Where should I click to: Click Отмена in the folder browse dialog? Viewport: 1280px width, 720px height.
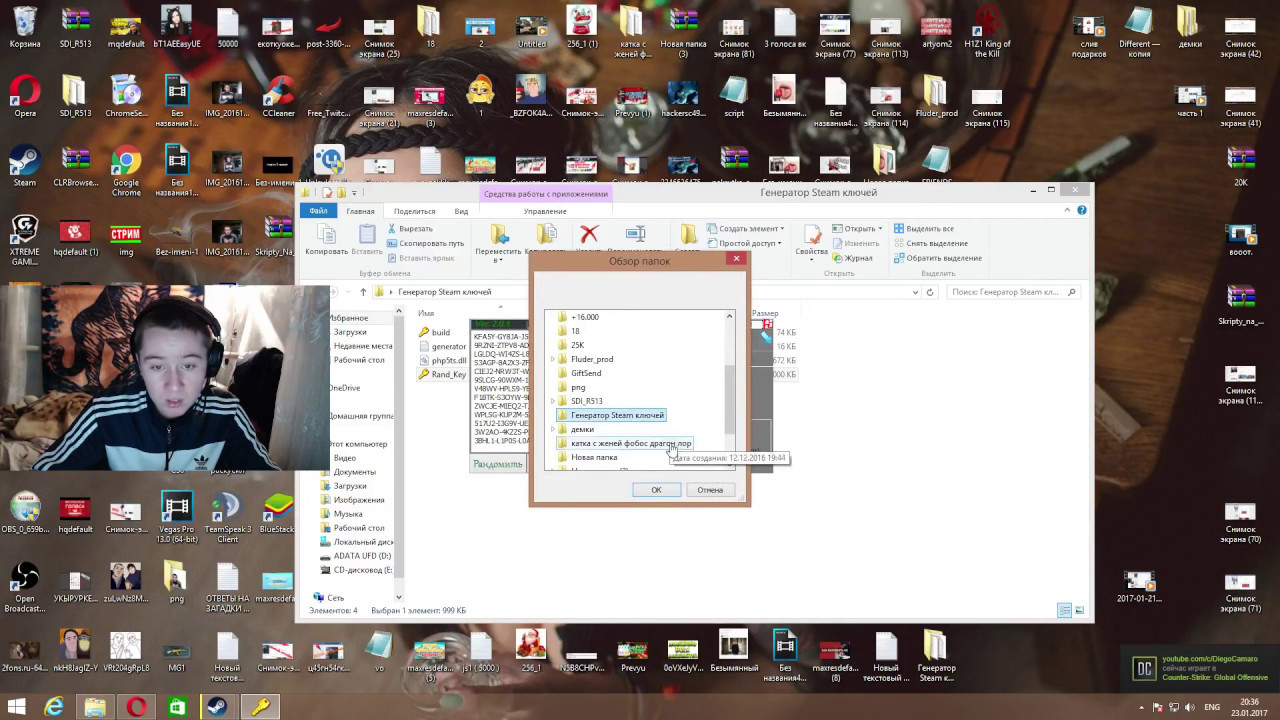[x=710, y=490]
